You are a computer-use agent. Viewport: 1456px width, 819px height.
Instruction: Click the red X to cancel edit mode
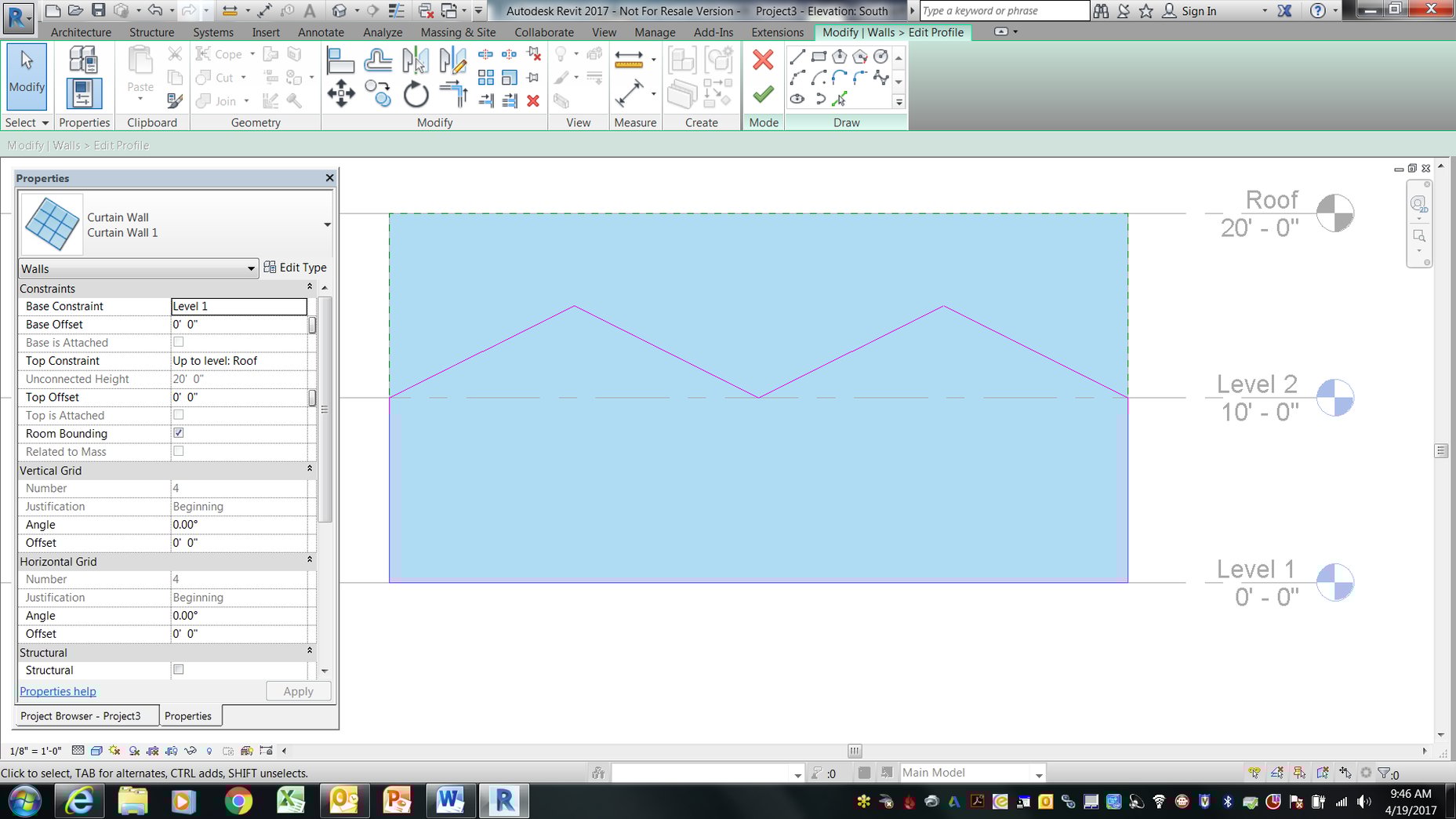(762, 58)
